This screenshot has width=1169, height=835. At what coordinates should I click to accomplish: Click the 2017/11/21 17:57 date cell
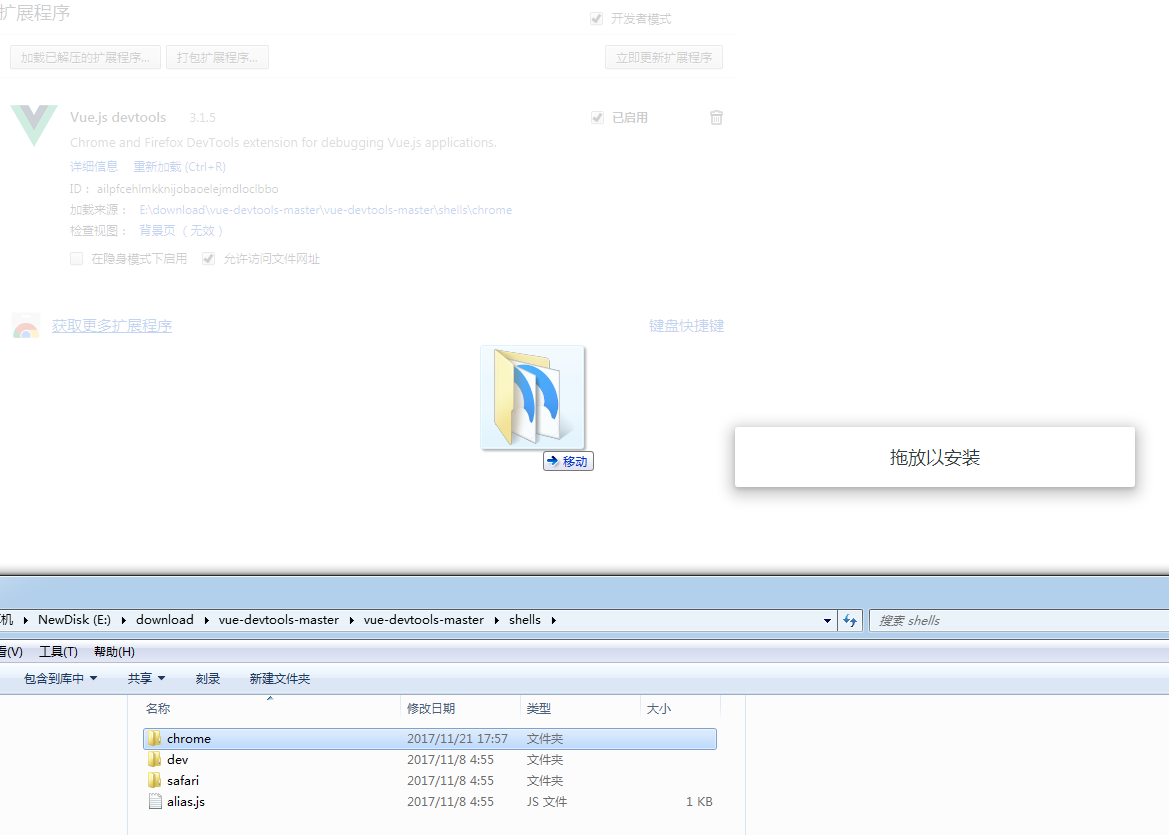(457, 739)
